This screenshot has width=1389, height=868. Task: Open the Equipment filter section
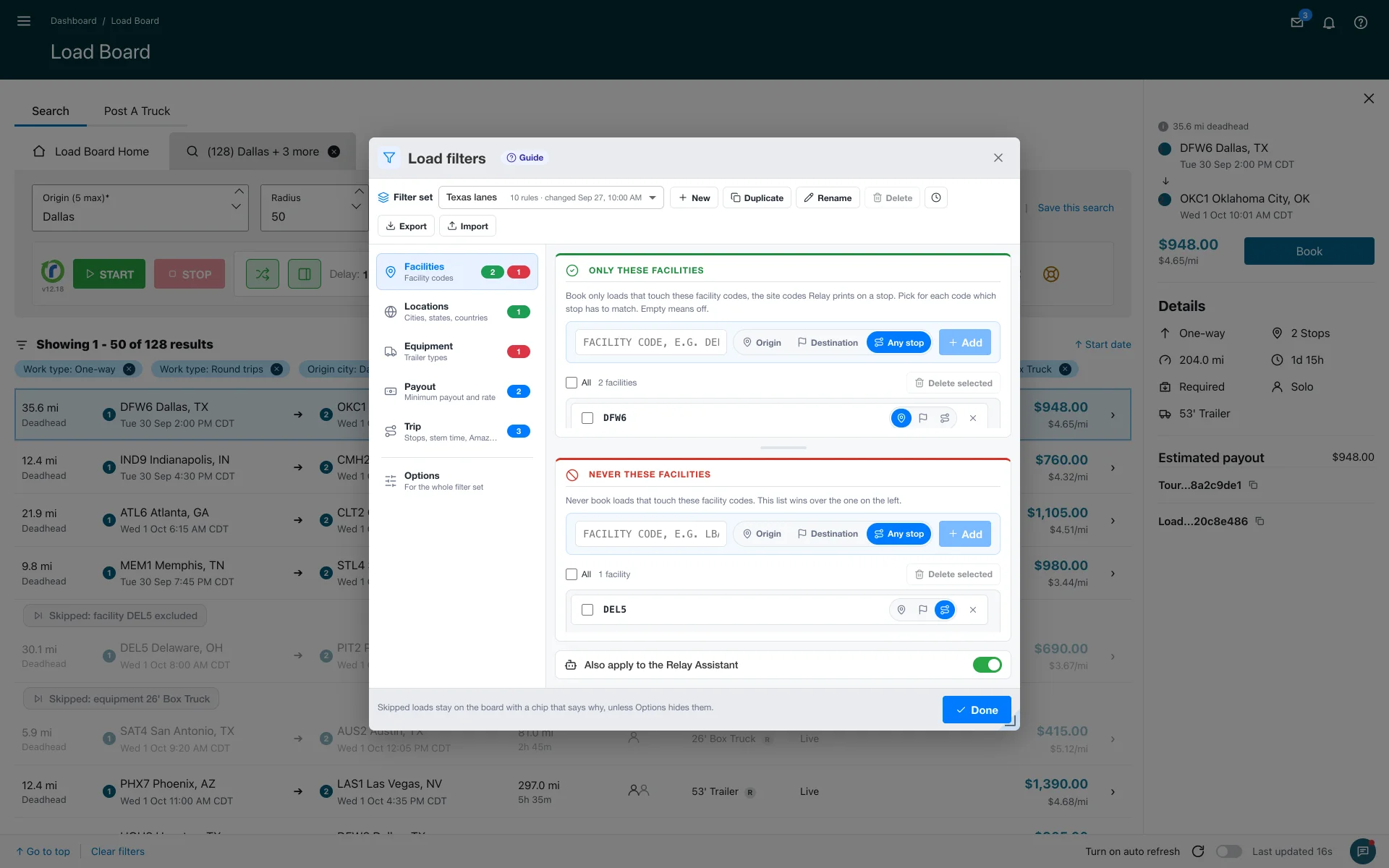coord(457,352)
